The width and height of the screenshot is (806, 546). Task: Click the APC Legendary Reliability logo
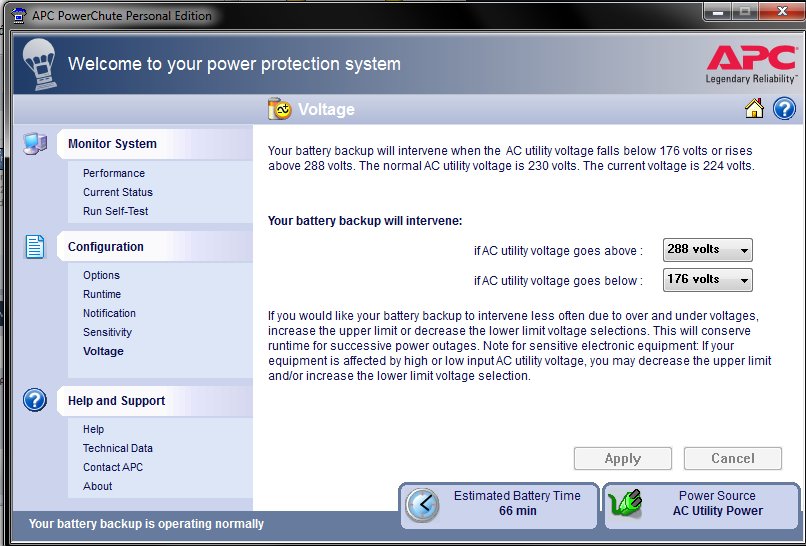[752, 64]
